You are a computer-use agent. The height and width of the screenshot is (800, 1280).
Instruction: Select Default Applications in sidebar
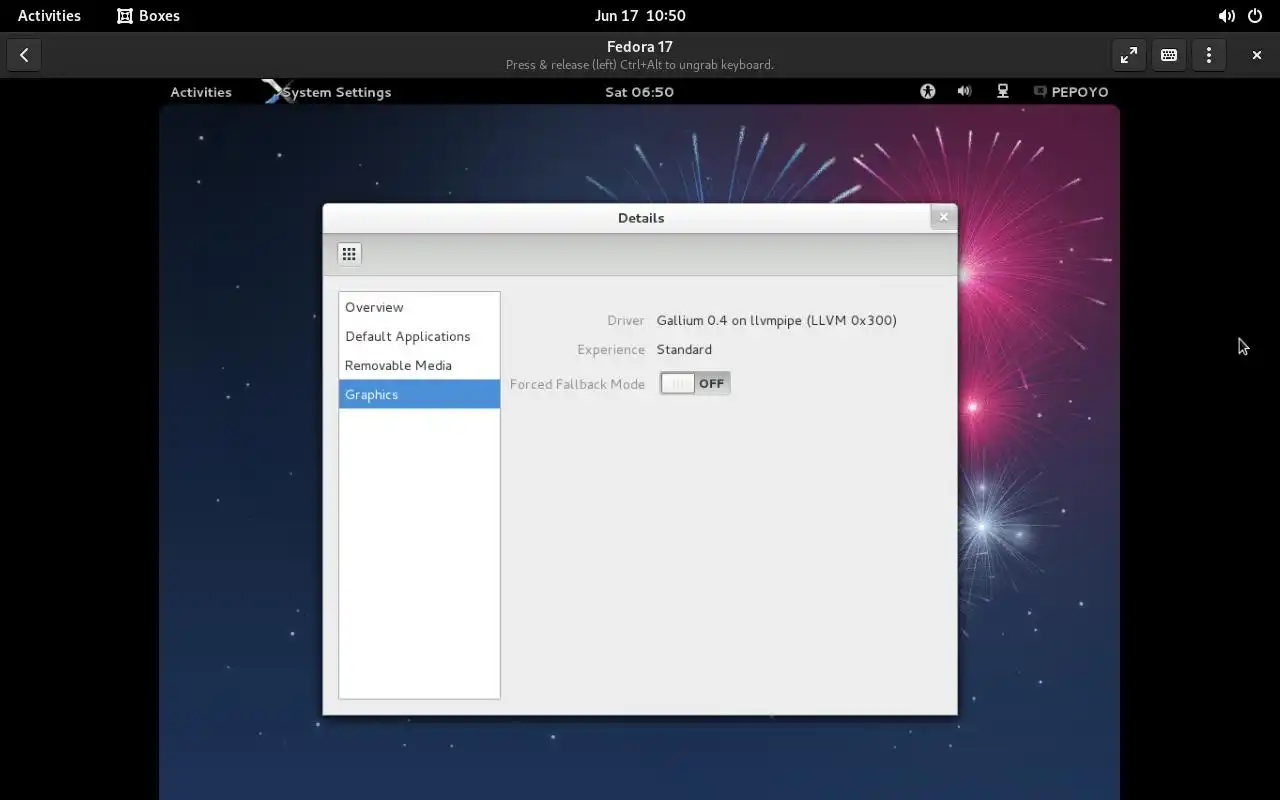point(419,336)
